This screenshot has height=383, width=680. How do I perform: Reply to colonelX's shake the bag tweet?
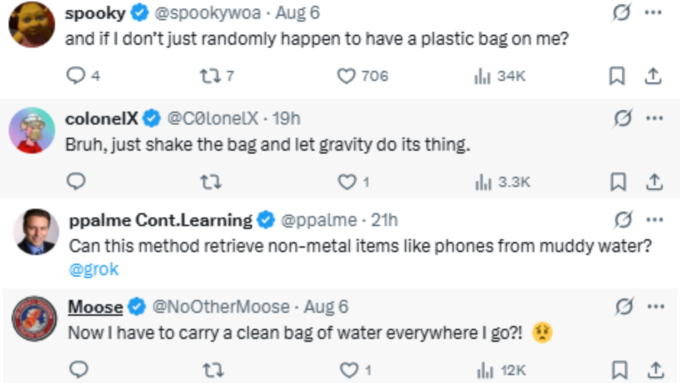click(x=76, y=181)
